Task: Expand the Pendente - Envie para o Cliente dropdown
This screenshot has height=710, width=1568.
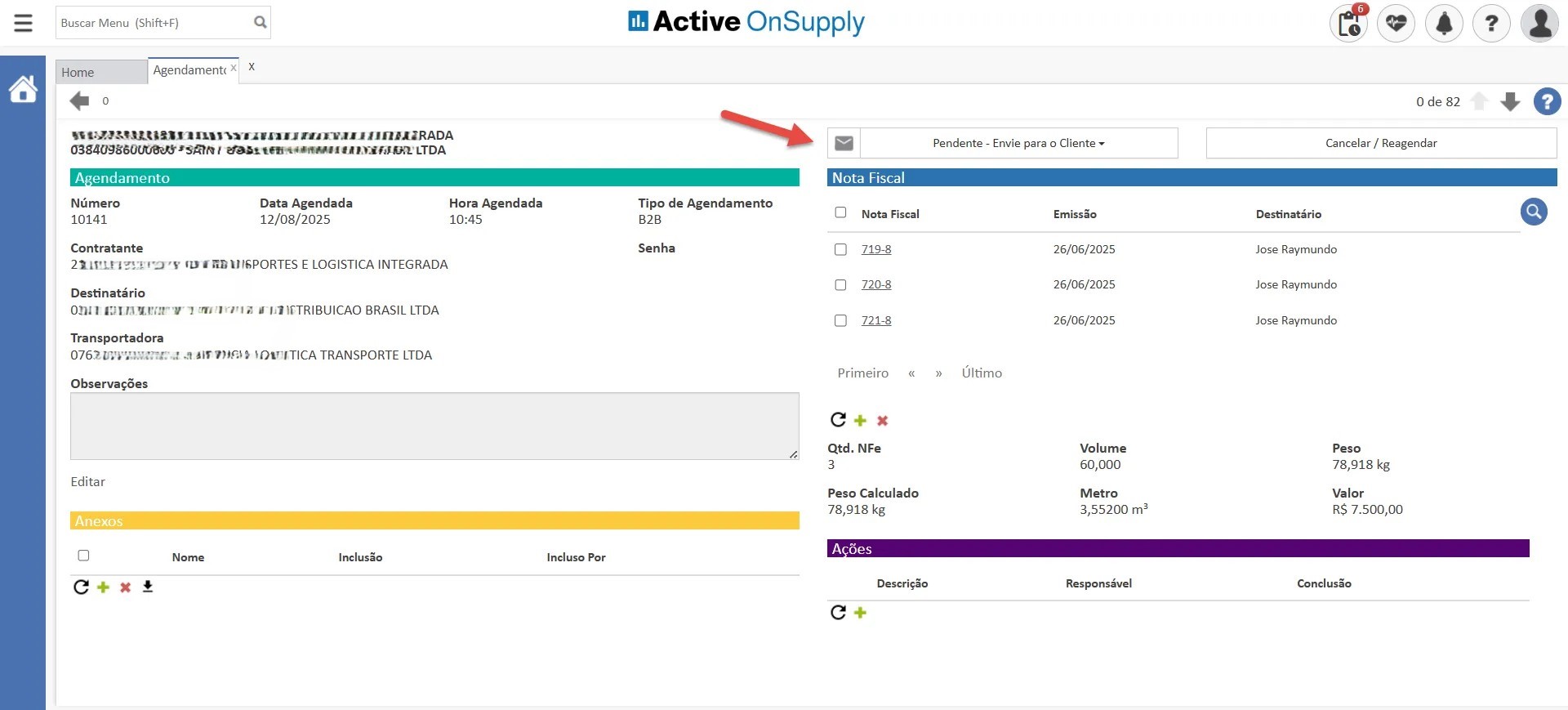Action: coord(1018,143)
